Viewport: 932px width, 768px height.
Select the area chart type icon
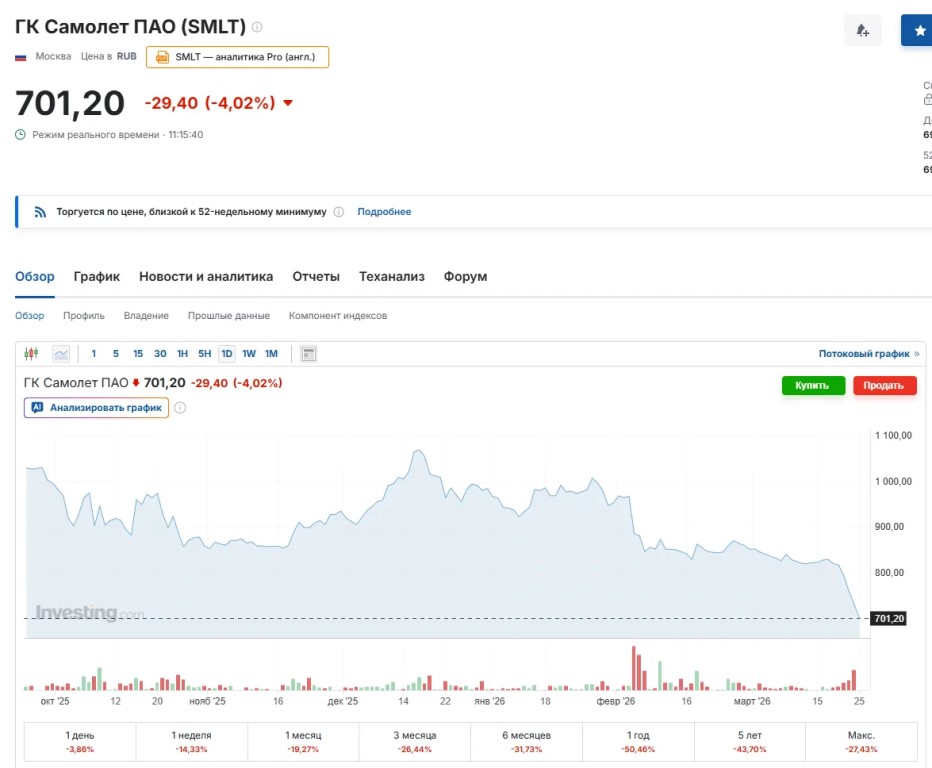coord(61,353)
